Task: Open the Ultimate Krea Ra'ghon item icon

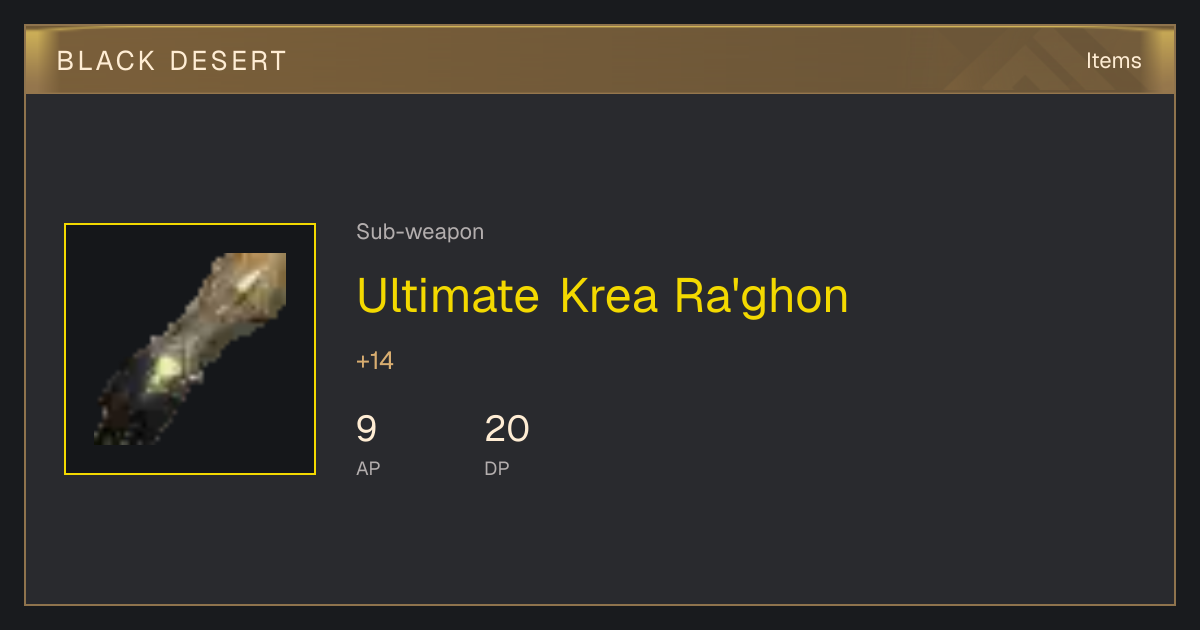Action: (190, 349)
